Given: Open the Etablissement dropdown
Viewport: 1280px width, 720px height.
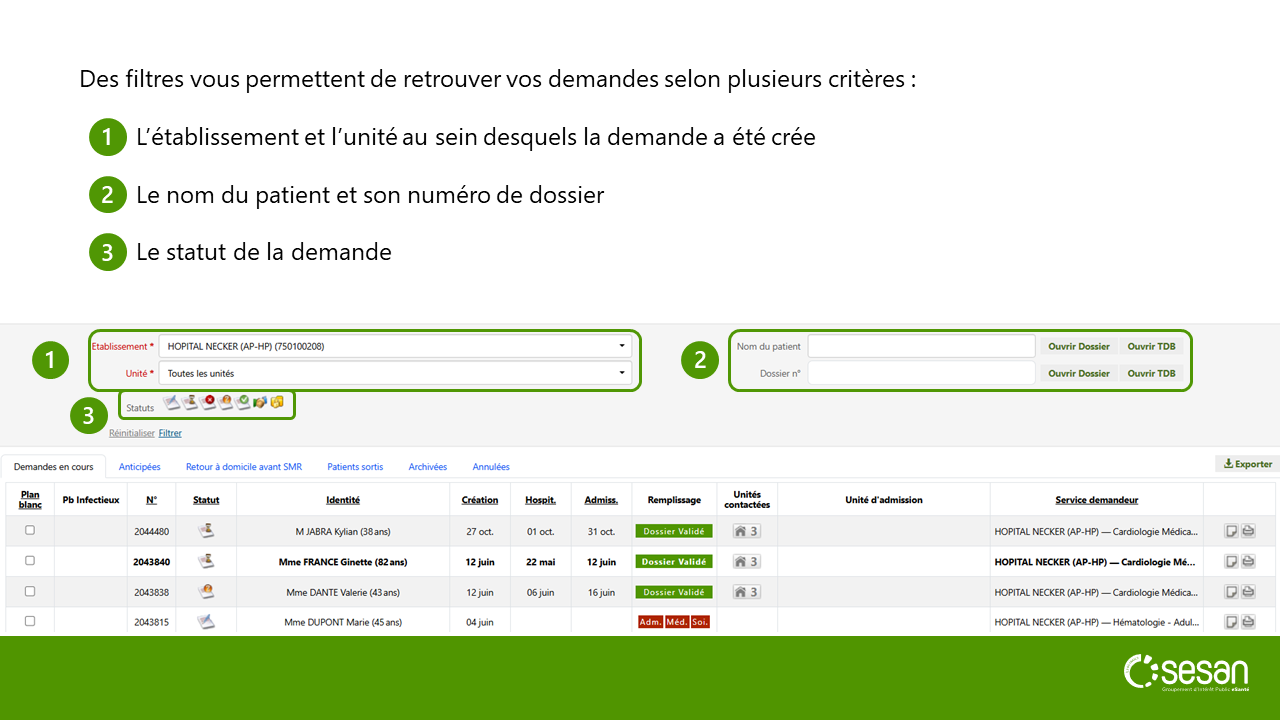Looking at the screenshot, I should coord(395,346).
